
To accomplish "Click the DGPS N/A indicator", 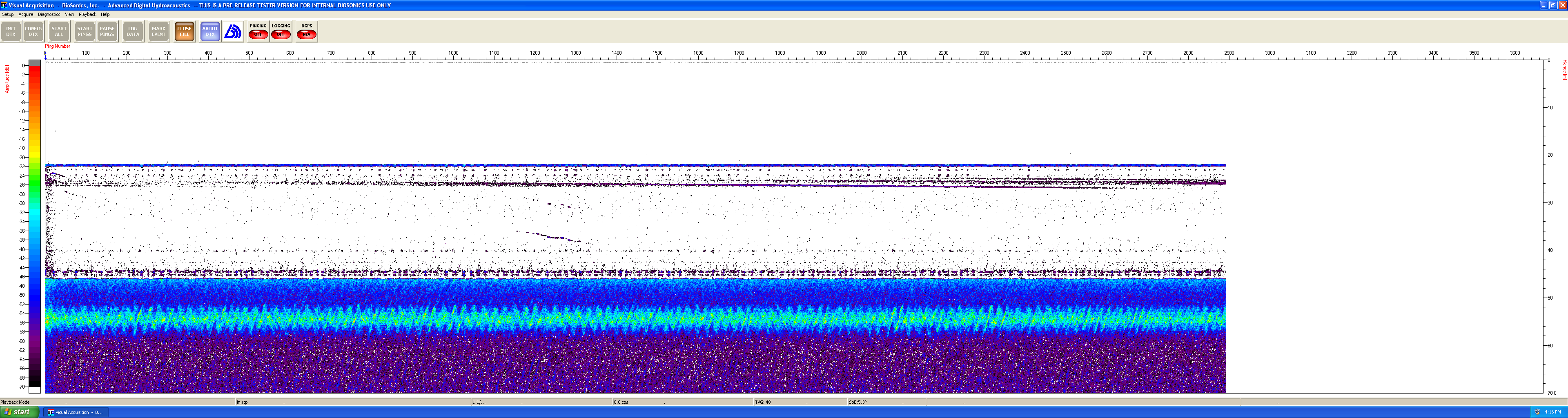I will point(307,32).
